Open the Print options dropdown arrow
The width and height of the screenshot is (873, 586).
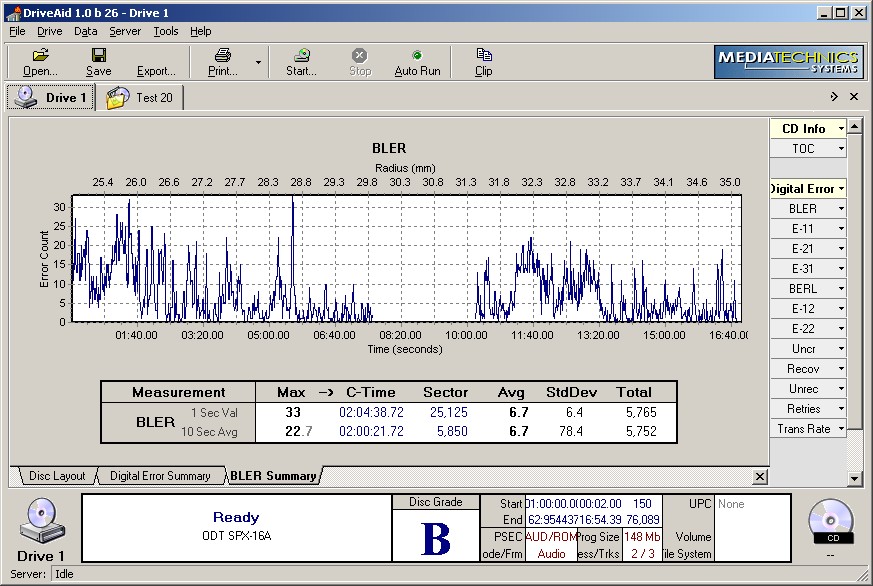258,62
